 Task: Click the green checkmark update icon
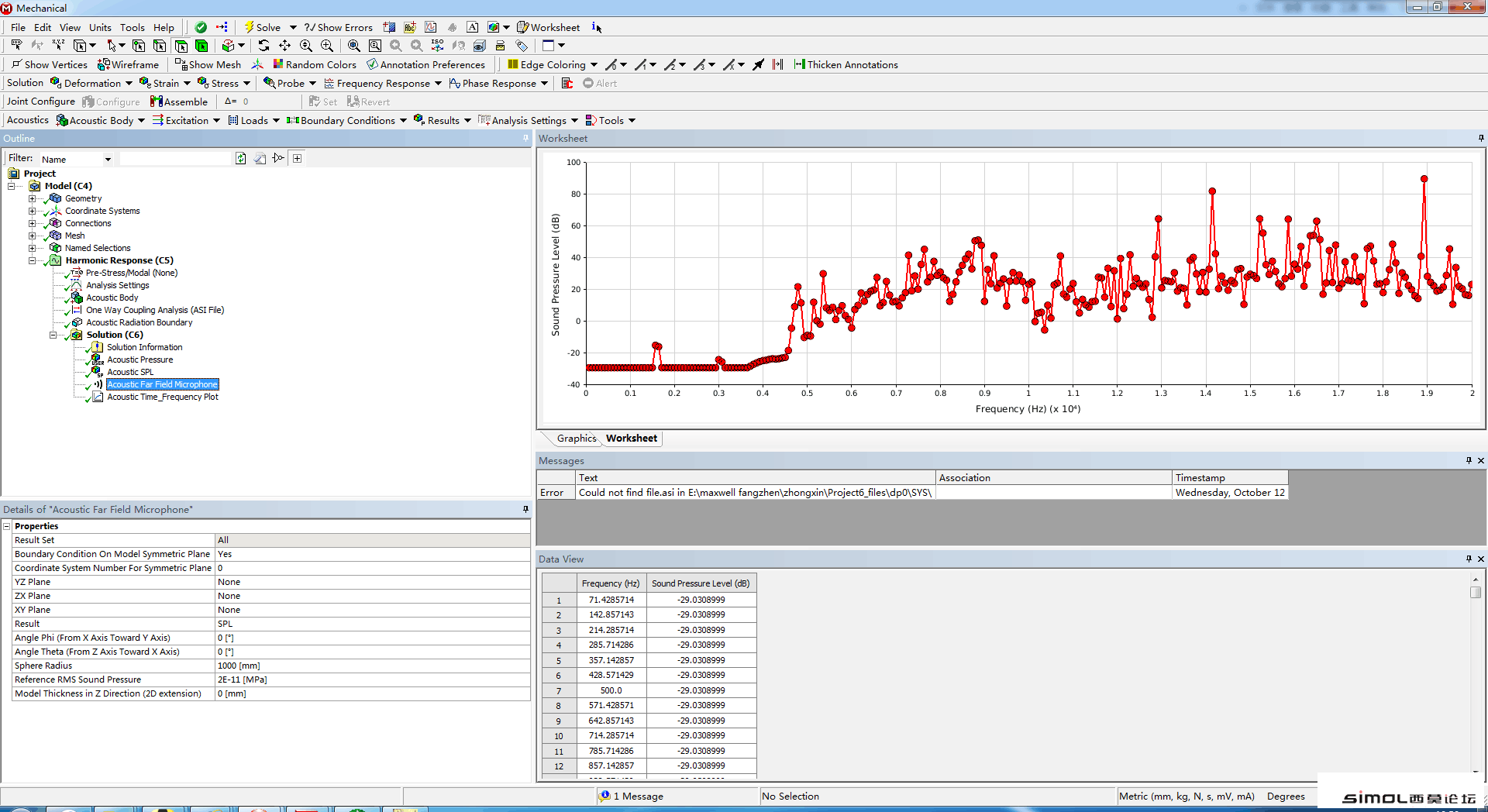point(201,27)
